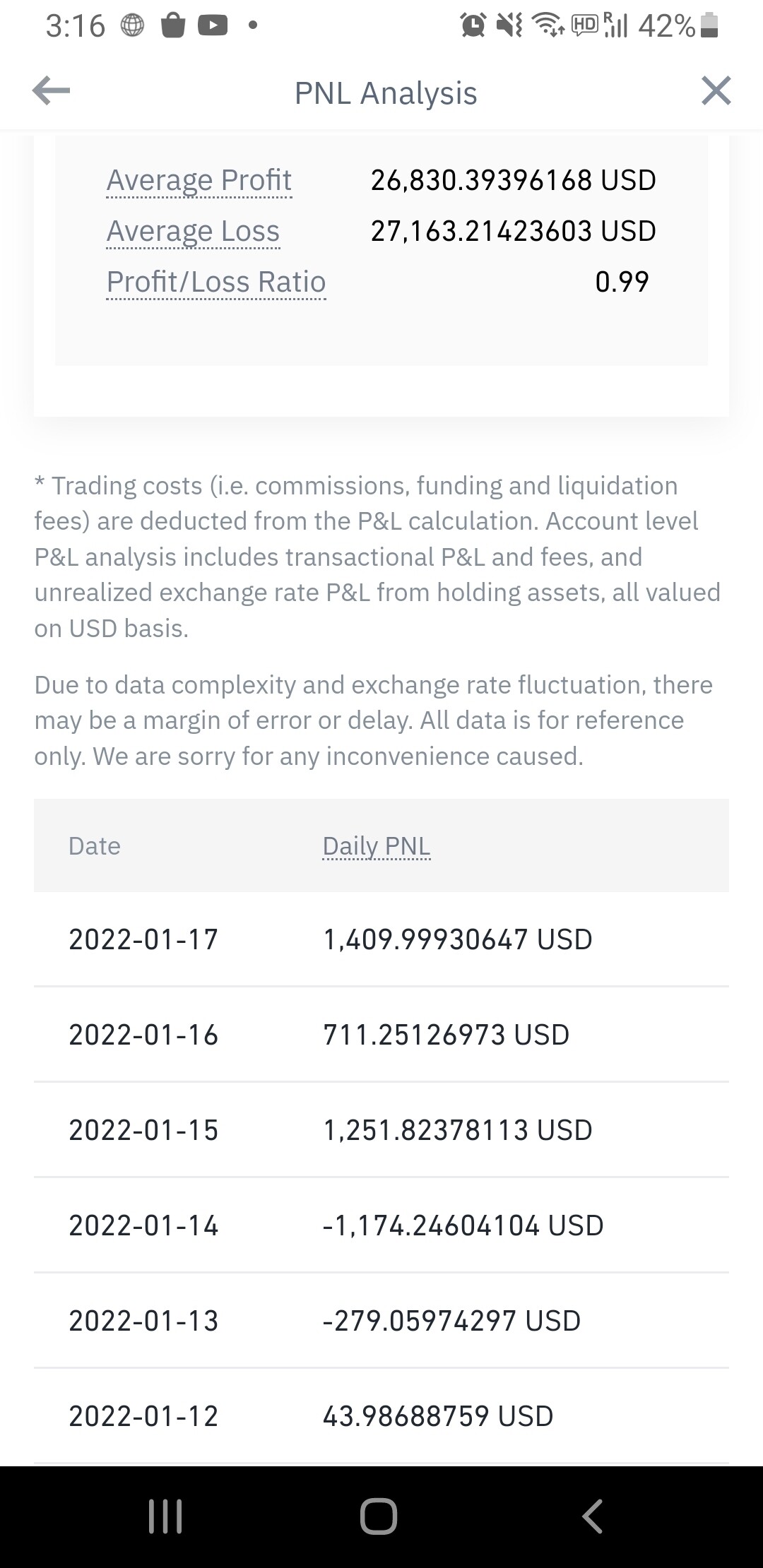Tap the shopping bag notification icon
The width and height of the screenshot is (763, 1568).
click(173, 25)
